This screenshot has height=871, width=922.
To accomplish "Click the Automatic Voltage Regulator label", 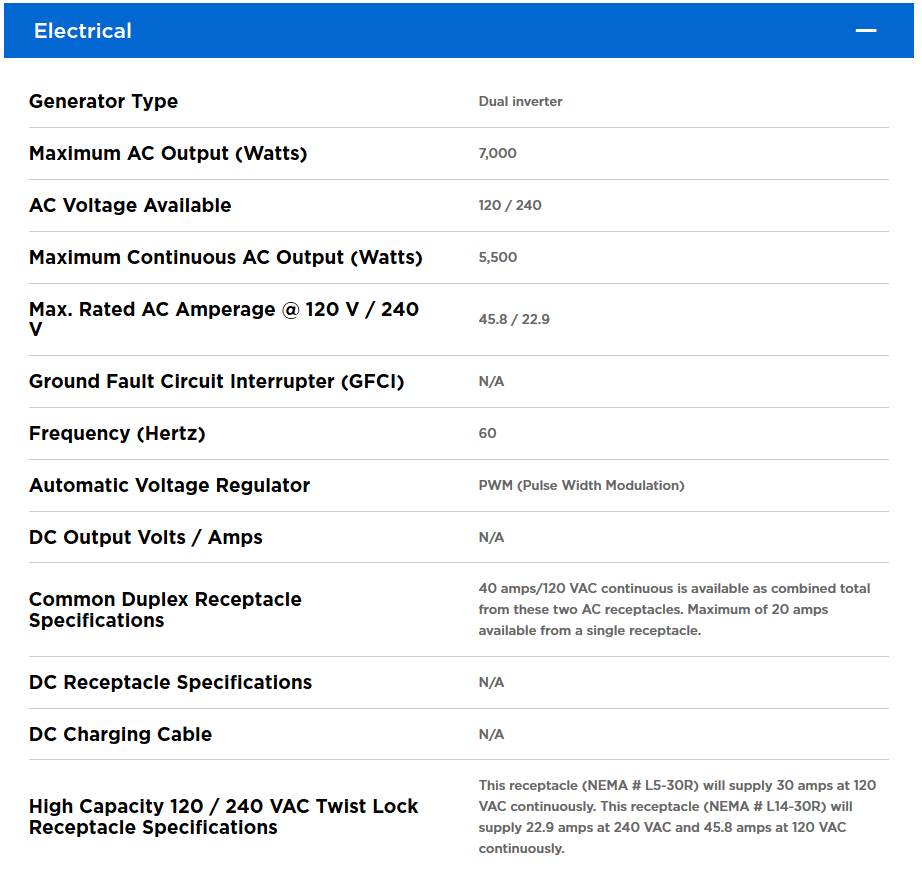I will point(169,486).
